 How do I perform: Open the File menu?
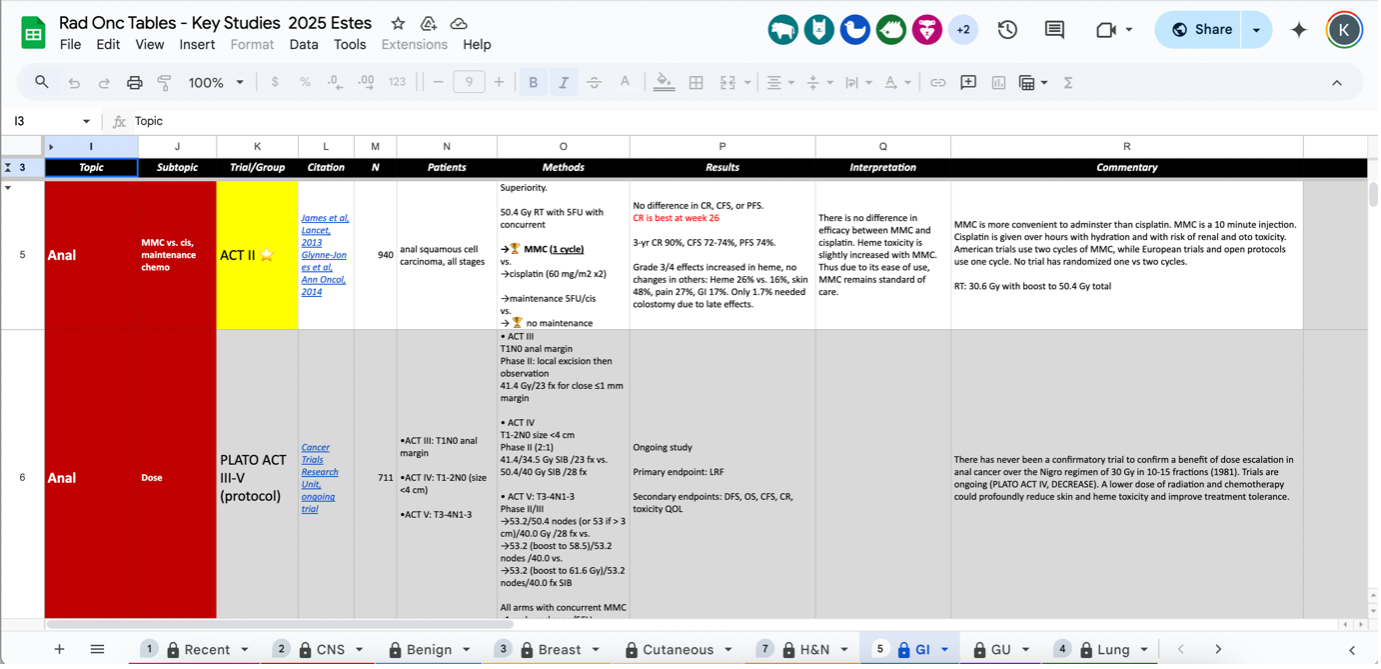click(x=70, y=44)
